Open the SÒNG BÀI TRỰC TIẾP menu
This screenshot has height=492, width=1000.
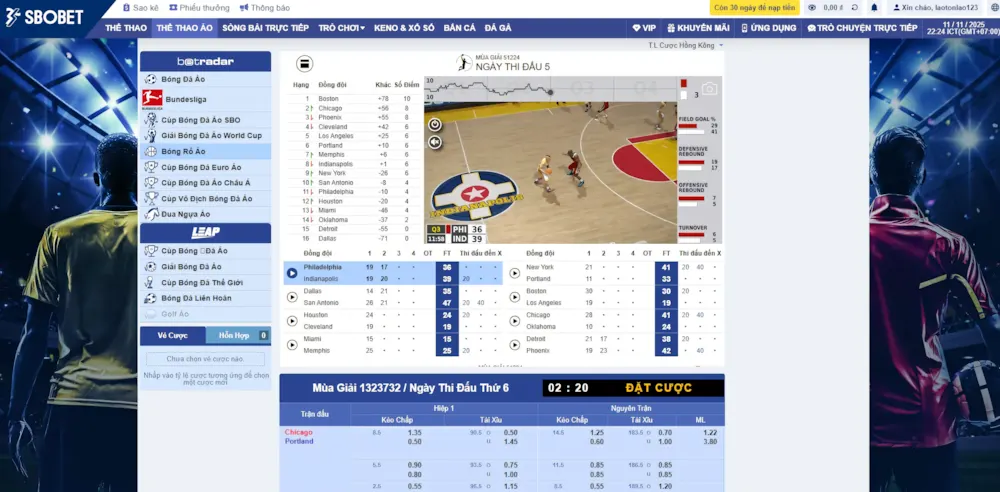point(265,28)
